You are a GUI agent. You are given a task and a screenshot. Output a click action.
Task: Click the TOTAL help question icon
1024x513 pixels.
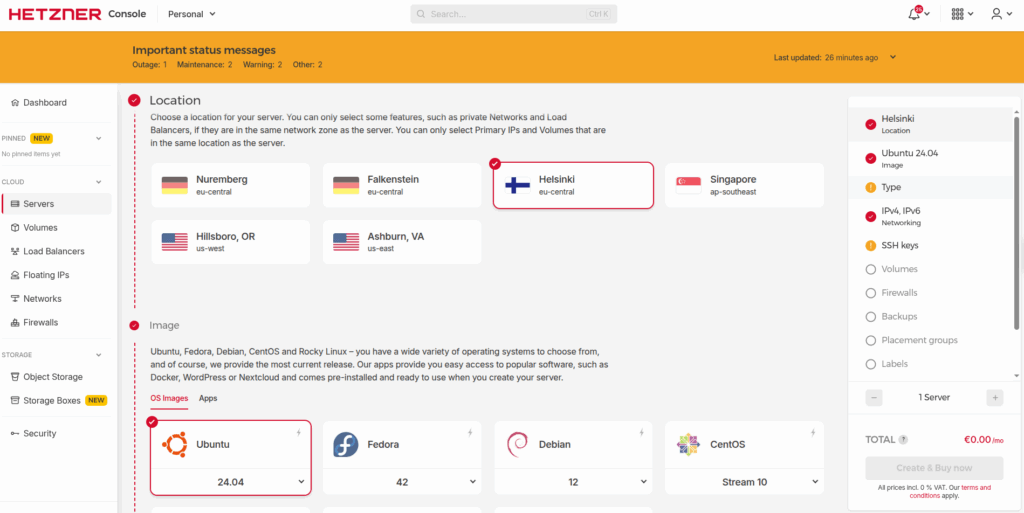click(903, 440)
